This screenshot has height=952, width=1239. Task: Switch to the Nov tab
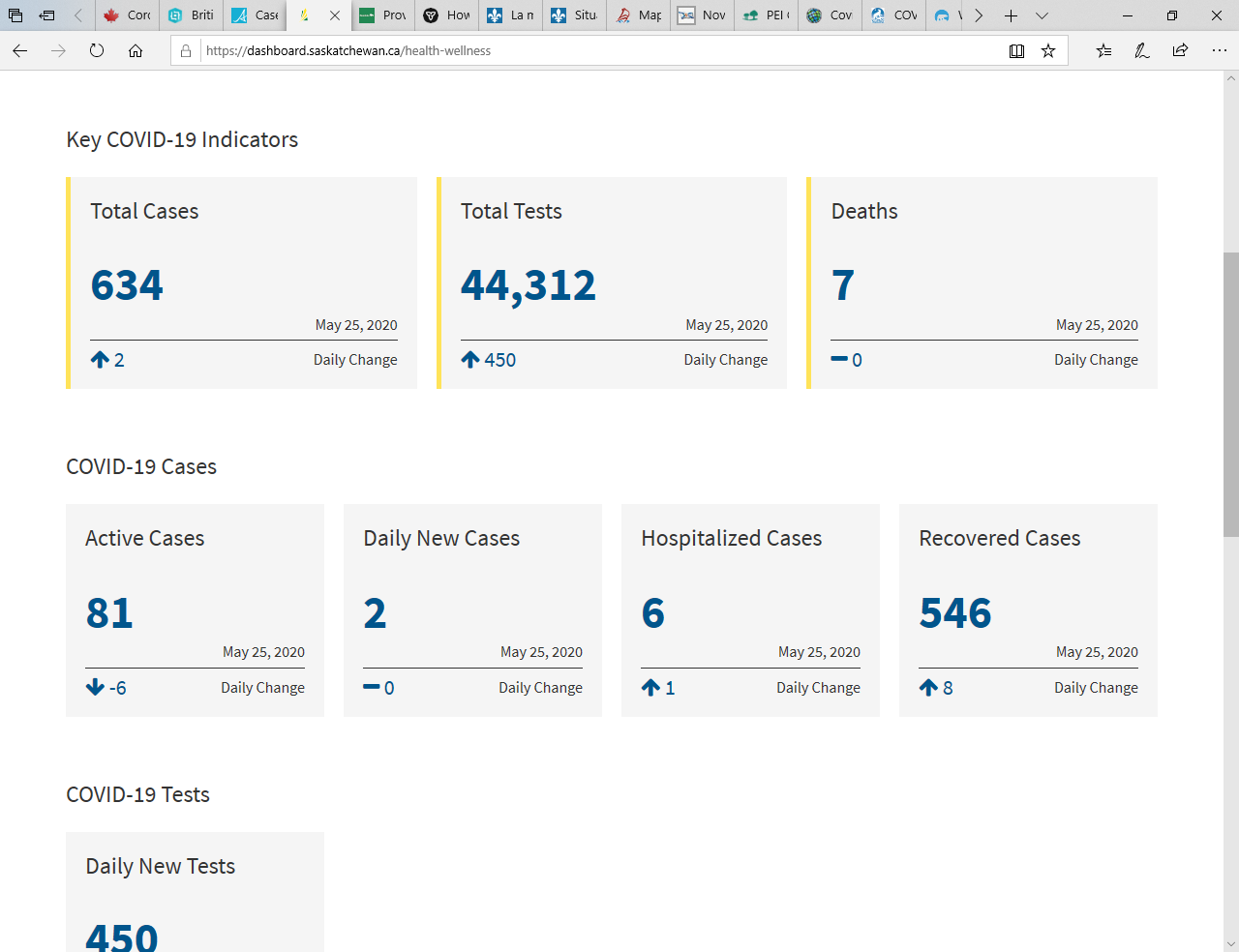pyautogui.click(x=702, y=15)
